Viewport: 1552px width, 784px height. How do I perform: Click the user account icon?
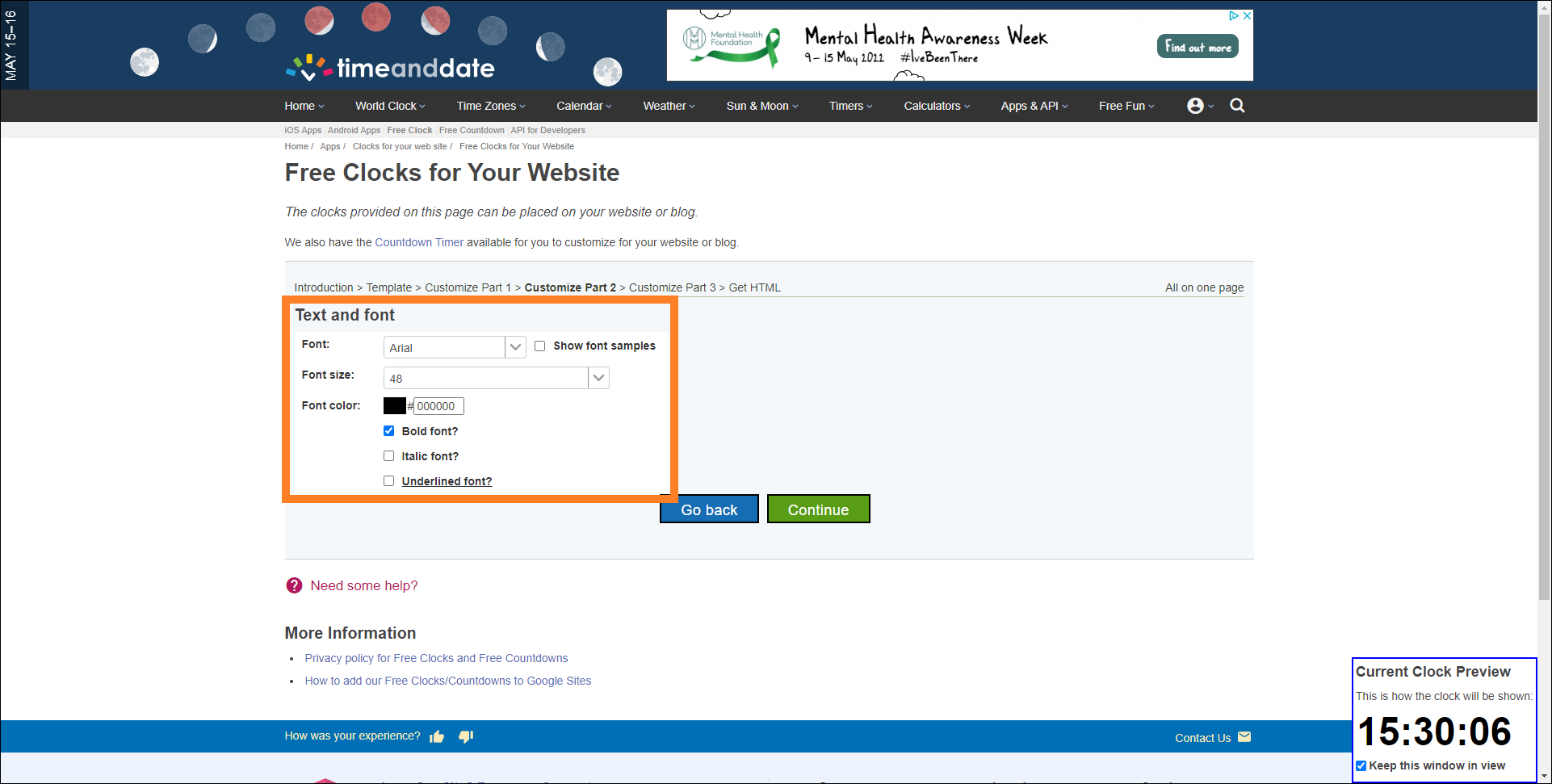tap(1195, 106)
